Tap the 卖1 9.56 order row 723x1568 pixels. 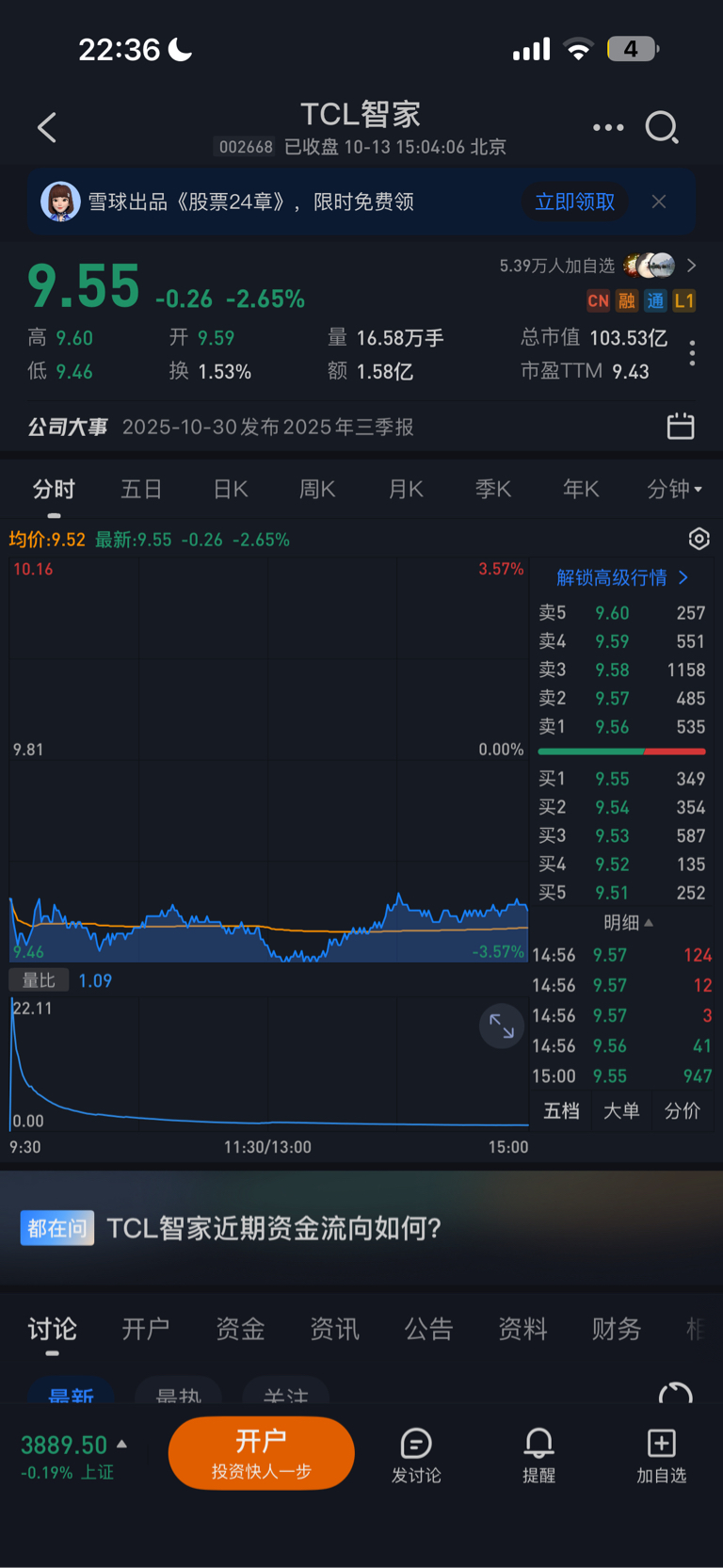click(621, 727)
